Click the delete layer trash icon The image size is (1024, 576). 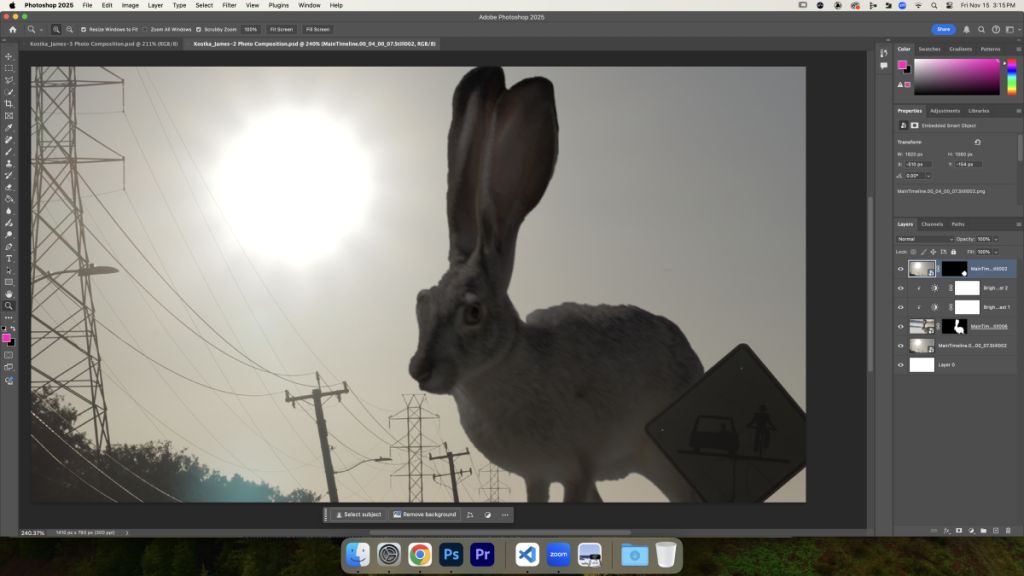[1008, 529]
